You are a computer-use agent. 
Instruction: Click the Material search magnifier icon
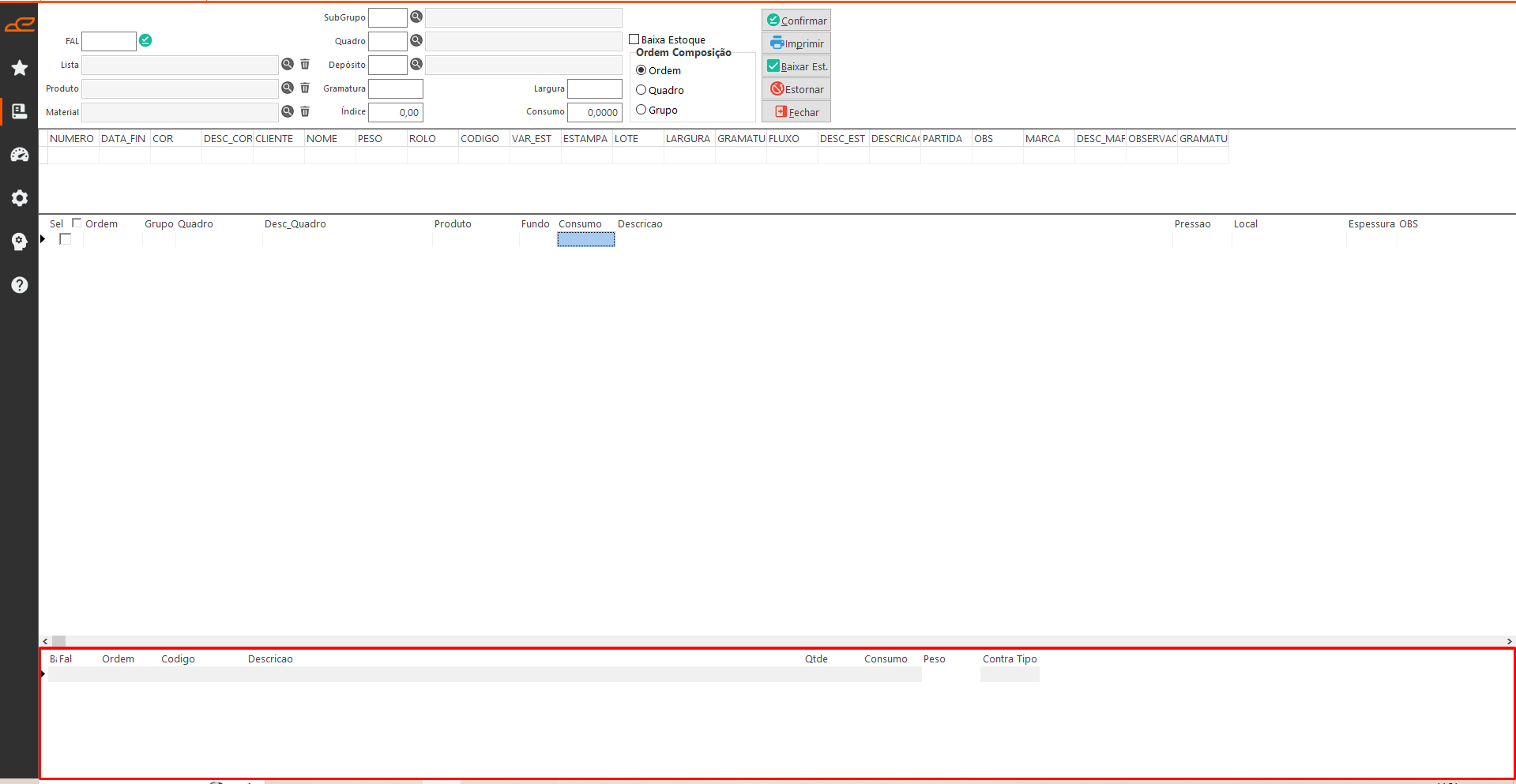(288, 112)
